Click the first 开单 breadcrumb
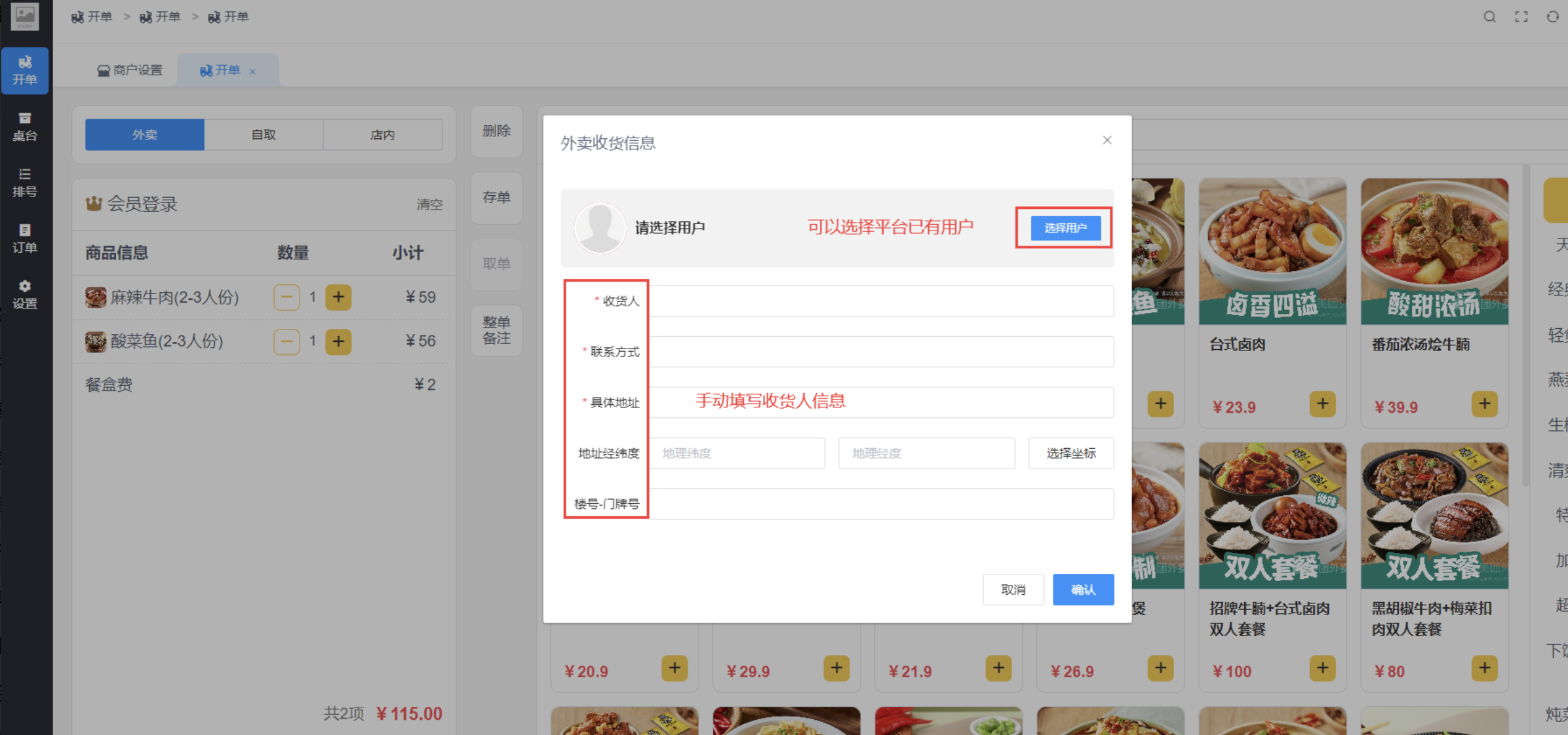The height and width of the screenshot is (735, 1568). point(92,17)
